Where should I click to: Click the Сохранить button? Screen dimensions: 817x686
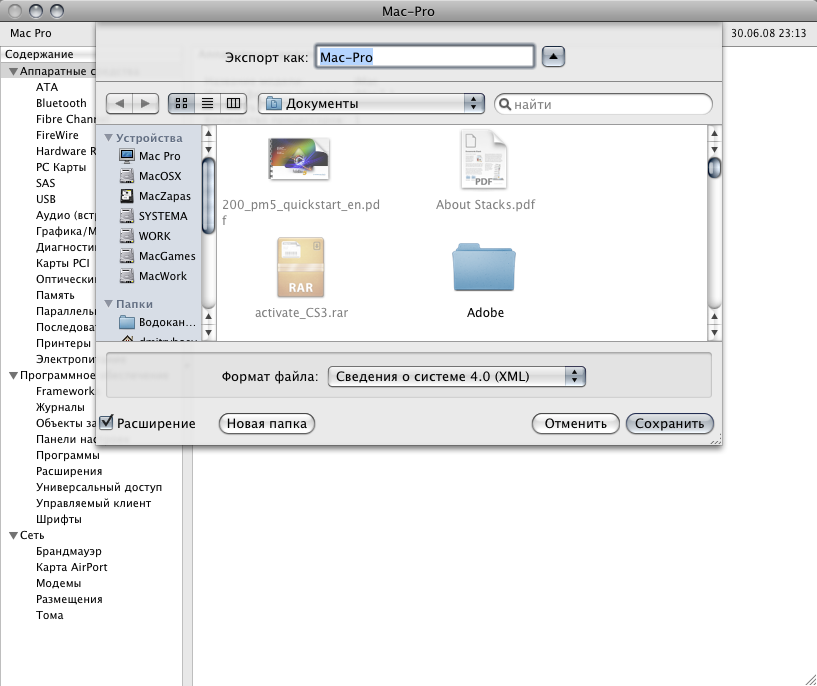[x=670, y=423]
